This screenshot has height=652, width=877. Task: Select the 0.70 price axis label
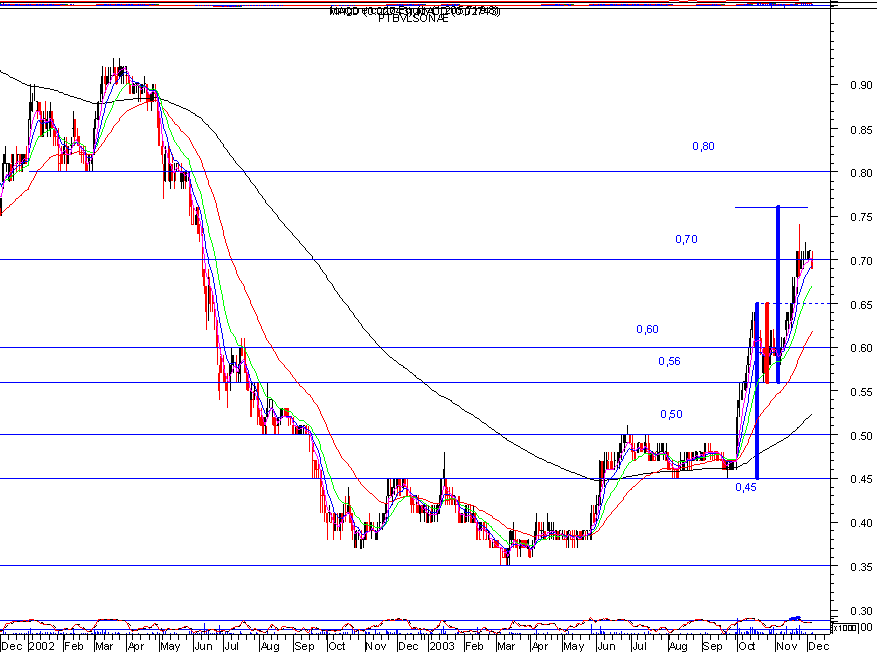[861, 261]
